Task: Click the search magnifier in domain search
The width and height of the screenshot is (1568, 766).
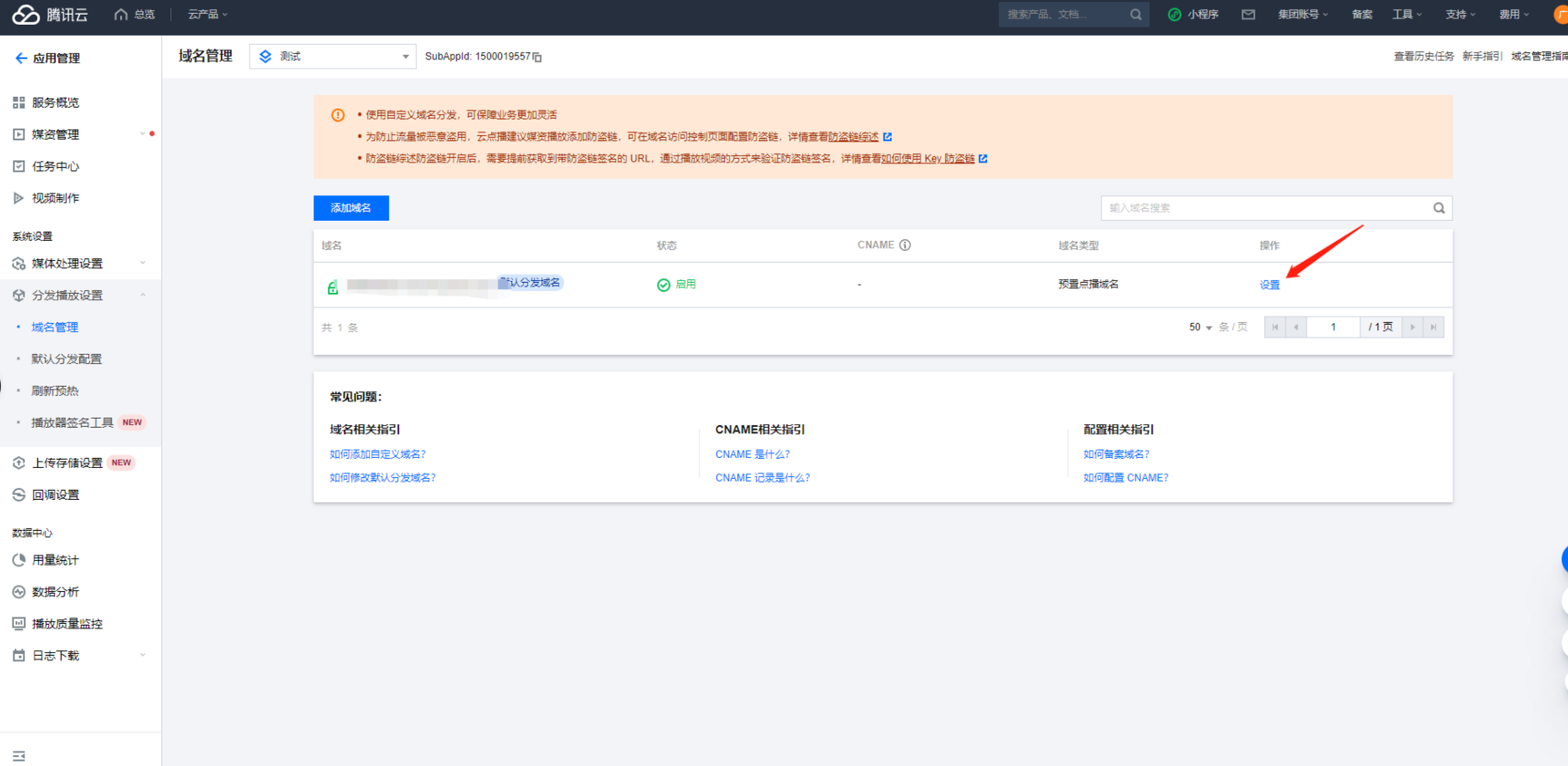Action: (x=1439, y=208)
